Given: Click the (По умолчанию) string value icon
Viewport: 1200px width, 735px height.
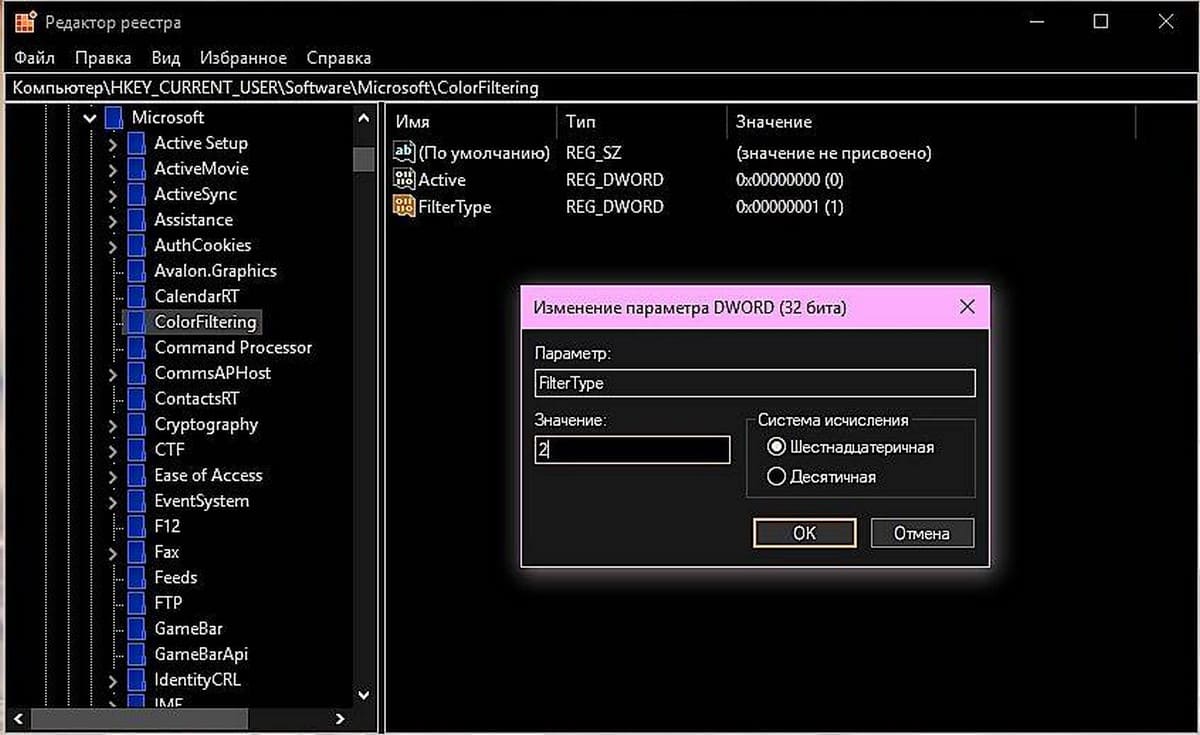Looking at the screenshot, I should tap(404, 153).
